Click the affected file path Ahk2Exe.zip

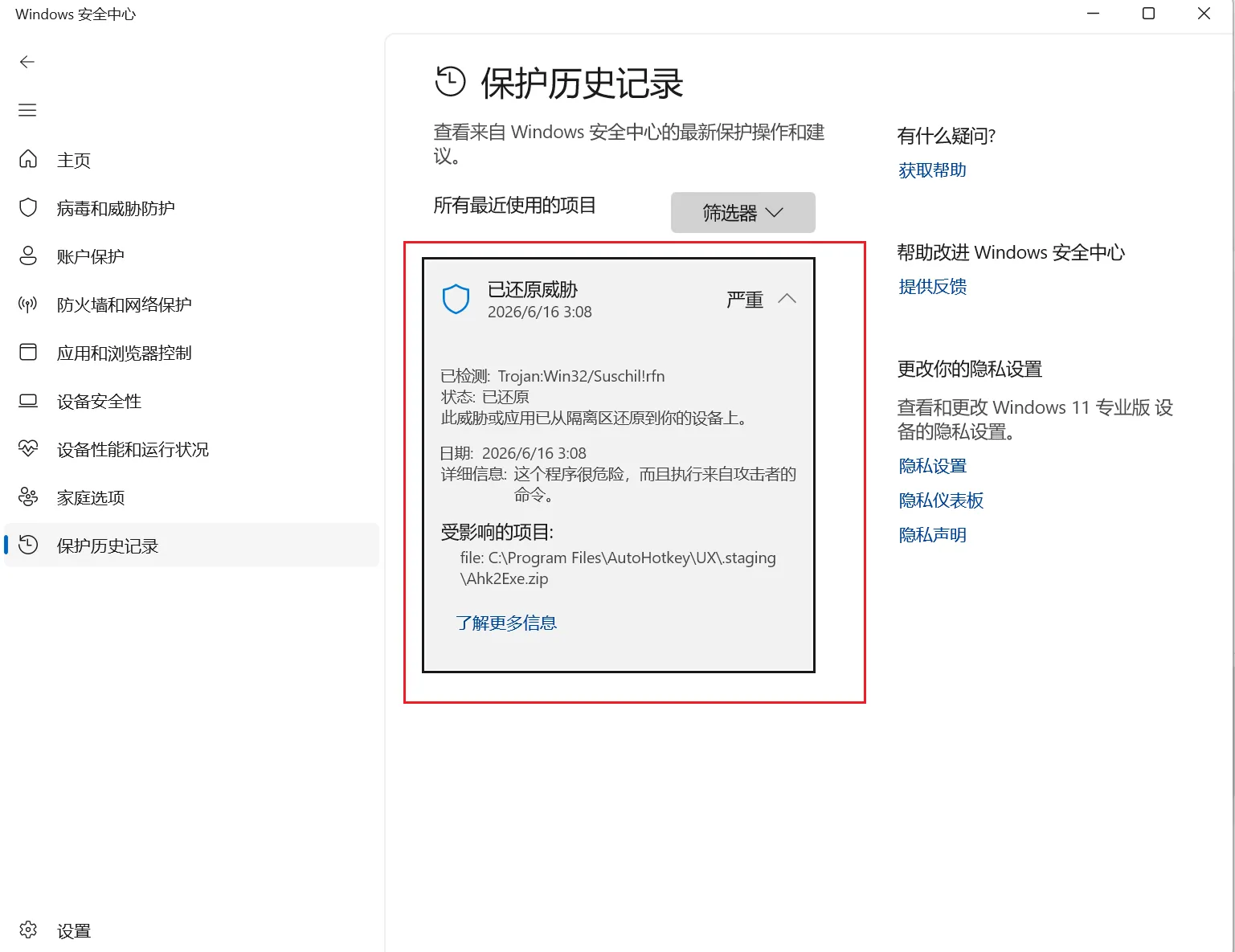[618, 568]
